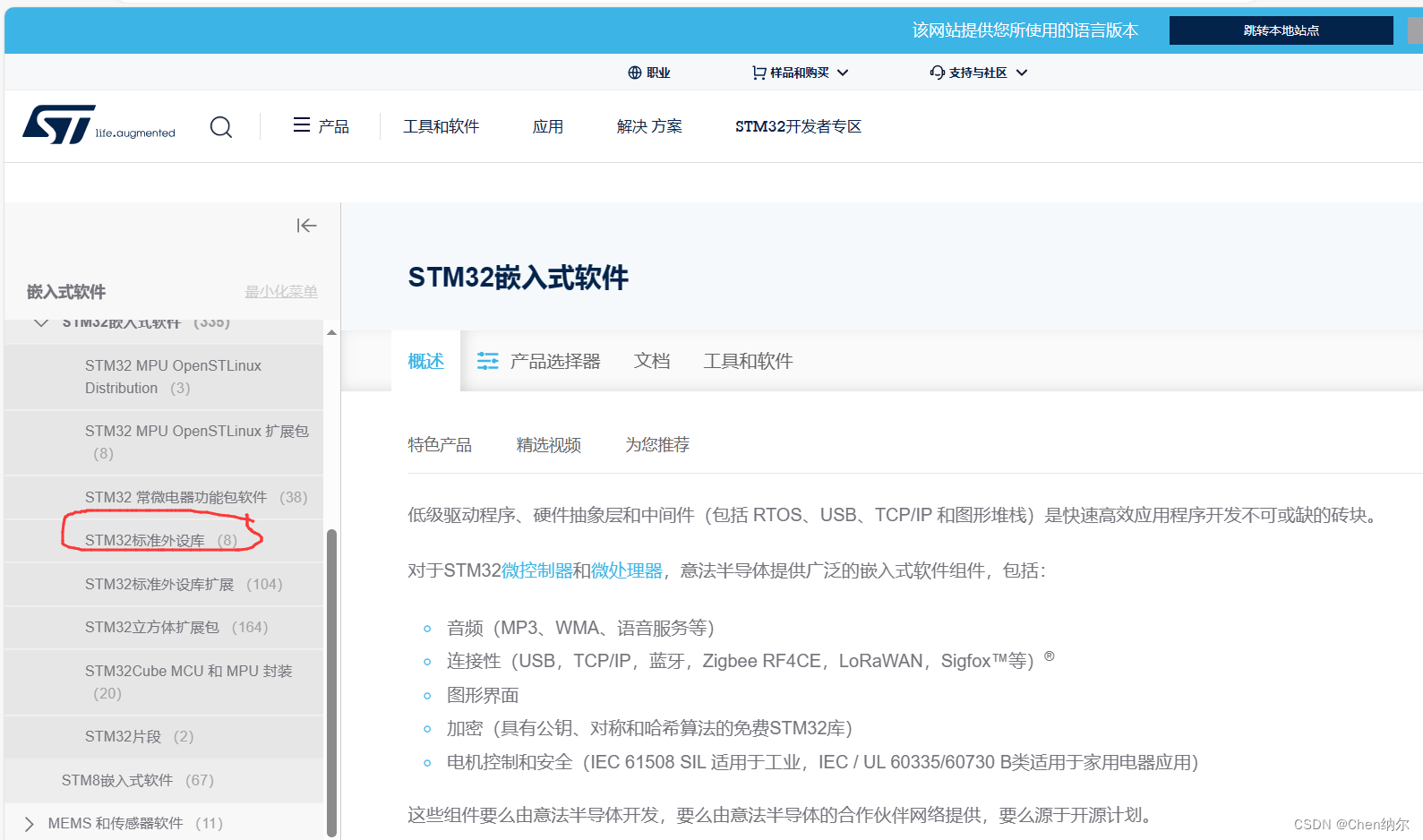Open the search magnifier icon
1423x840 pixels.
pos(221,127)
